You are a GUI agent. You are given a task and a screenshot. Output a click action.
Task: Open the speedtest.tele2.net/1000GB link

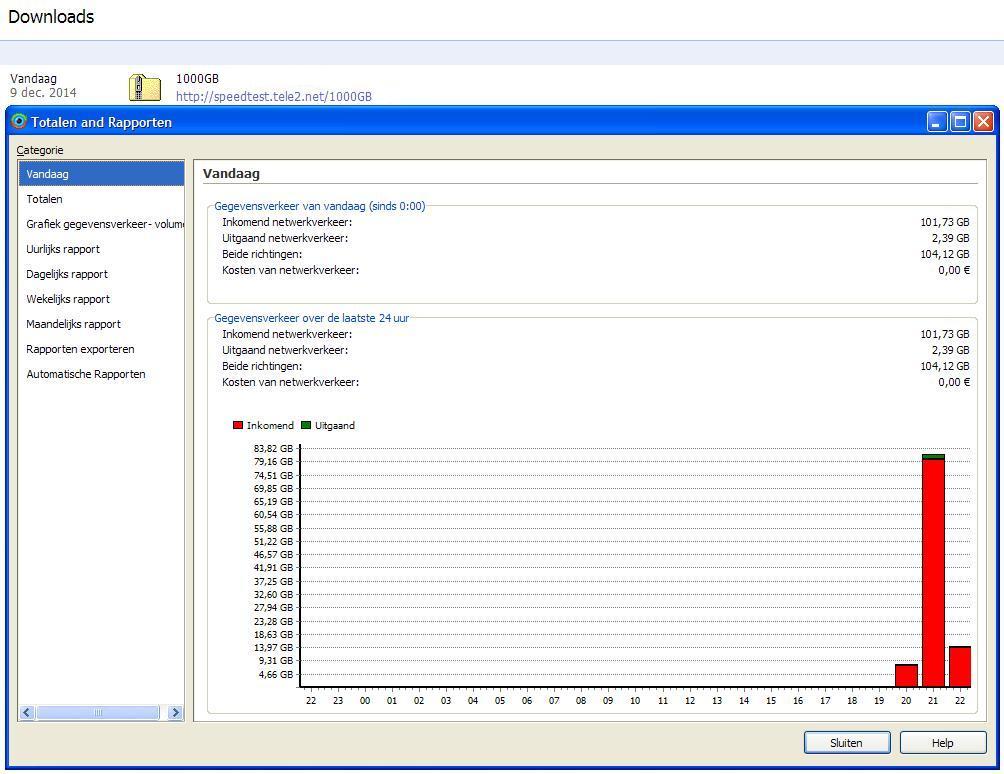[x=274, y=97]
